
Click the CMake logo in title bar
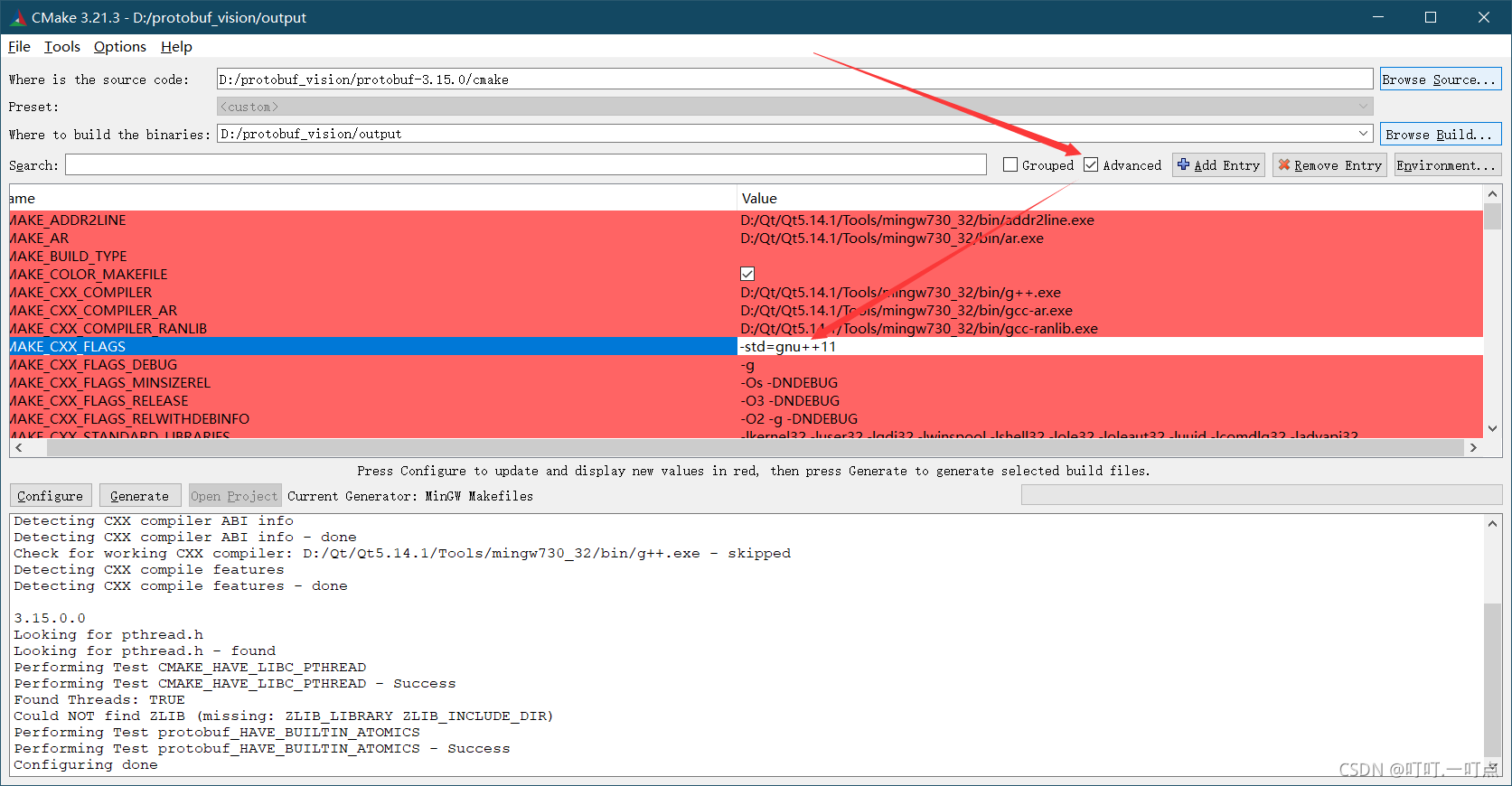(x=18, y=17)
